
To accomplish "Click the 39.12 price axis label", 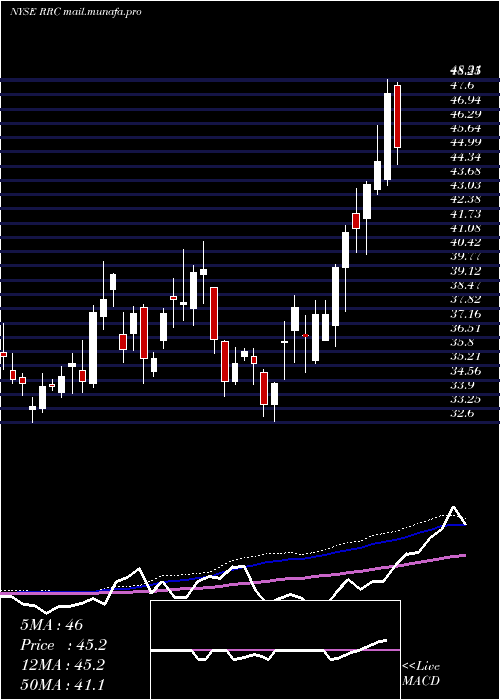I will pyautogui.click(x=466, y=271).
